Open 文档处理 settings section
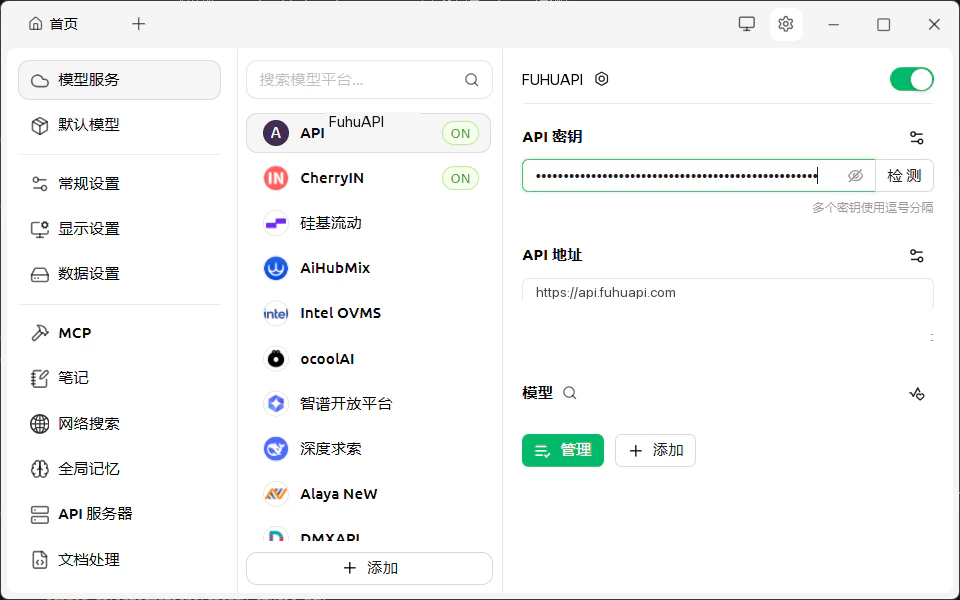The width and height of the screenshot is (960, 600). point(119,560)
